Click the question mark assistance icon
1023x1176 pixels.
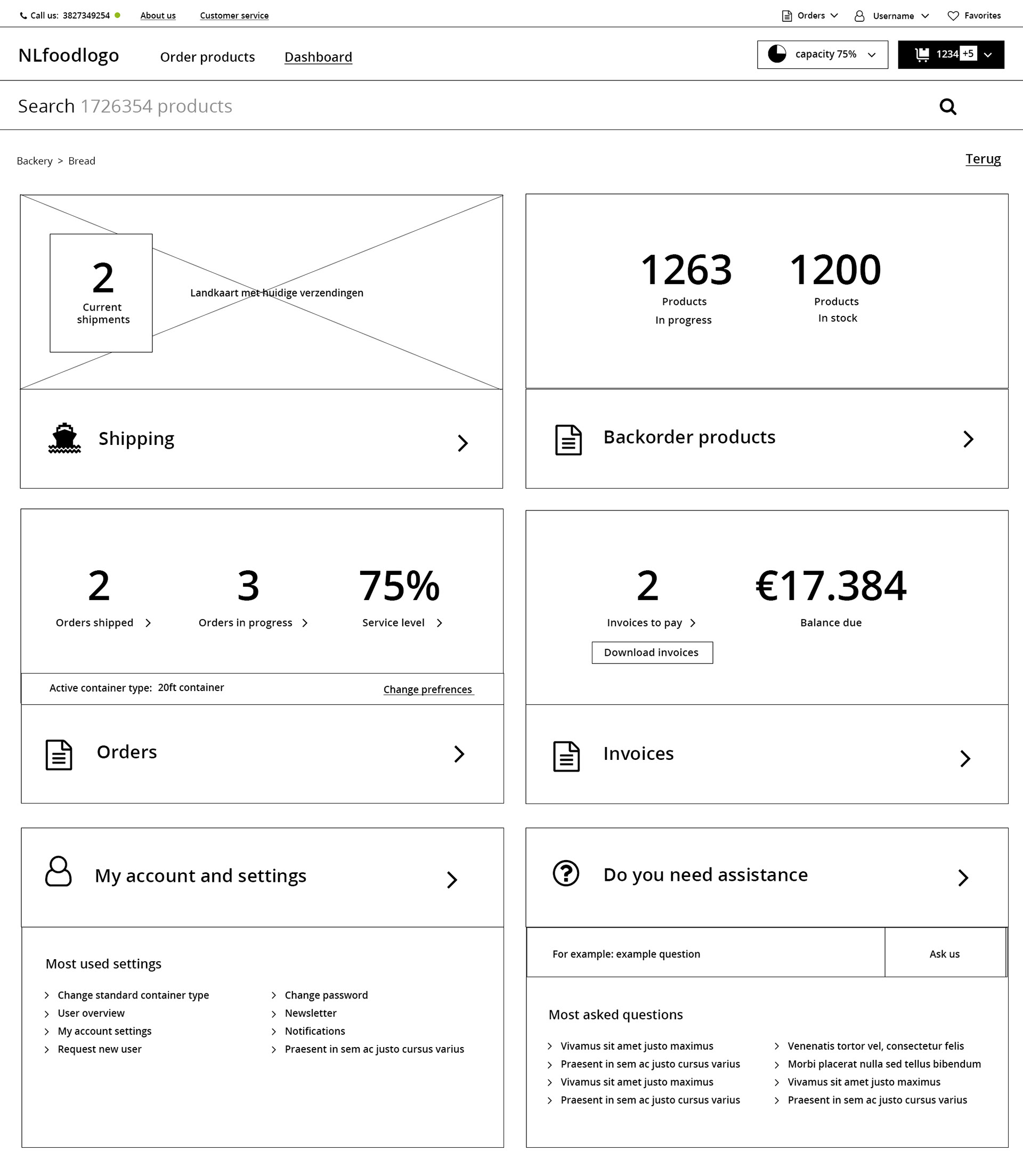pos(566,873)
